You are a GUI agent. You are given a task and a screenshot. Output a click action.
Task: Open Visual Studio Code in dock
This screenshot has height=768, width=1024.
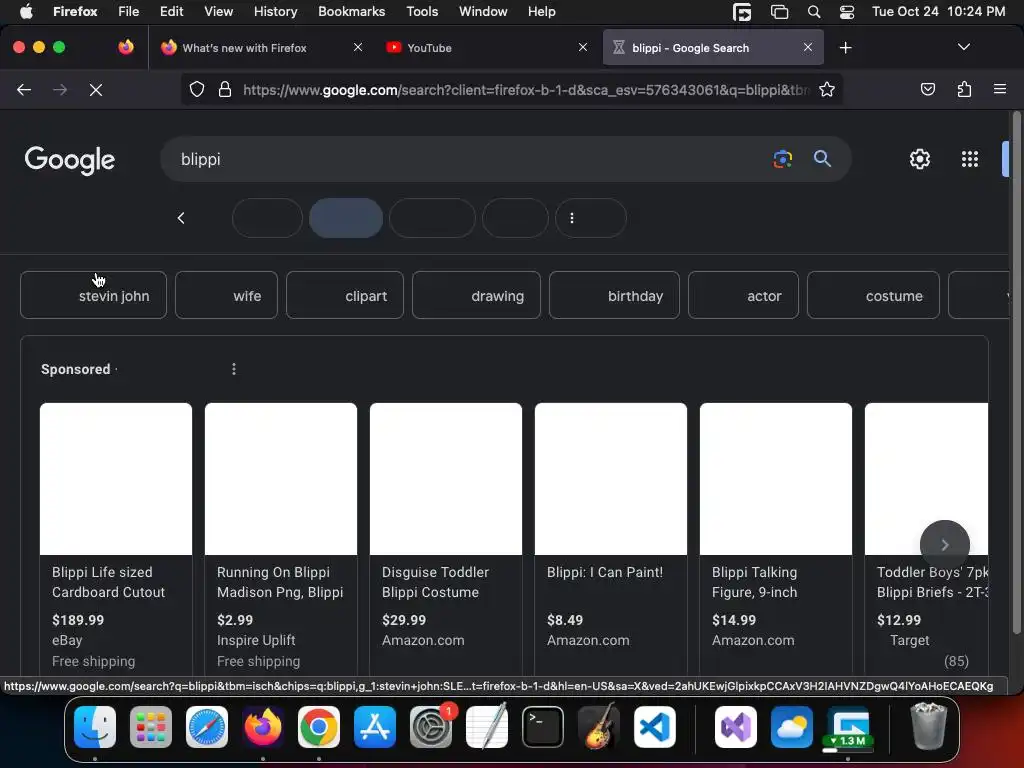tap(654, 727)
